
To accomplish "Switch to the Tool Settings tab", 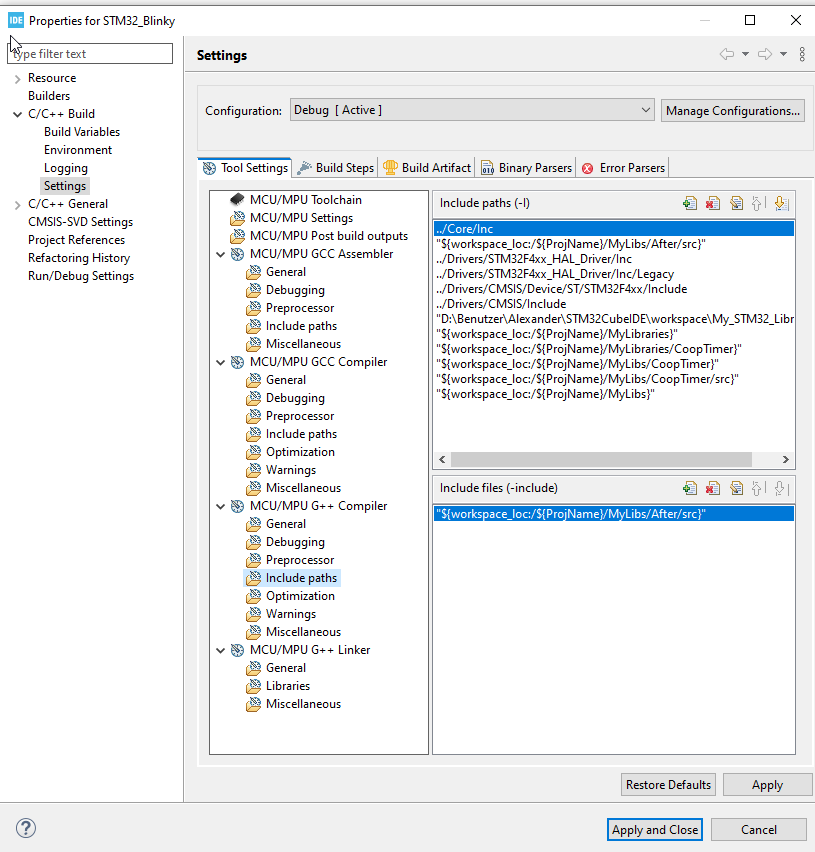I will click(x=245, y=168).
